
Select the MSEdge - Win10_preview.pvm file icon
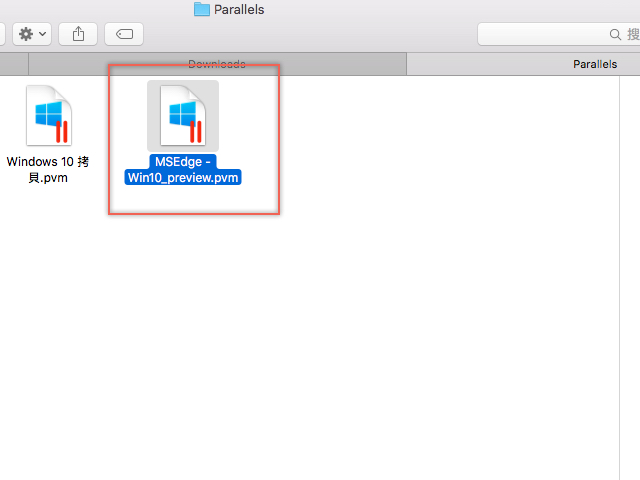tap(183, 116)
